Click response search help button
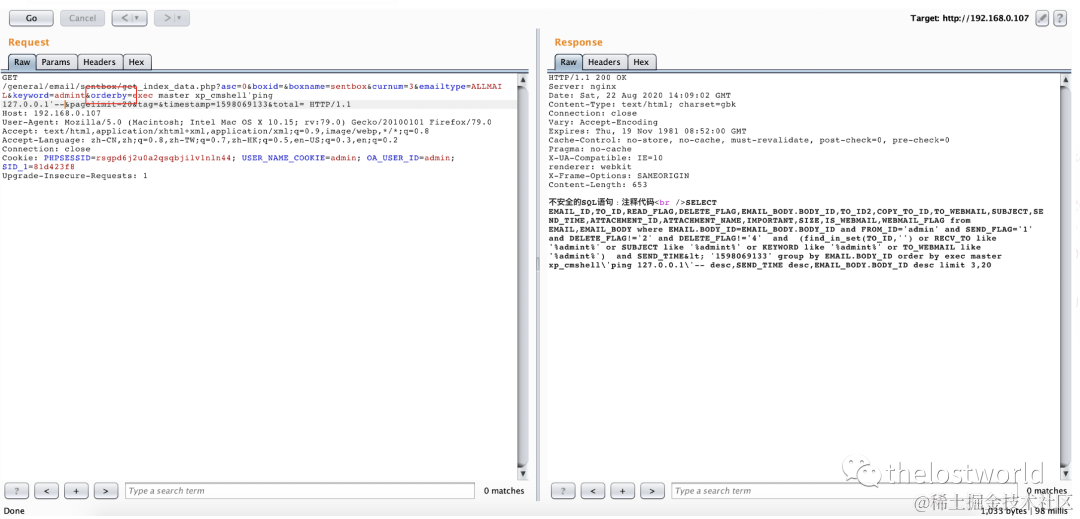This screenshot has width=1080, height=519. coord(563,491)
